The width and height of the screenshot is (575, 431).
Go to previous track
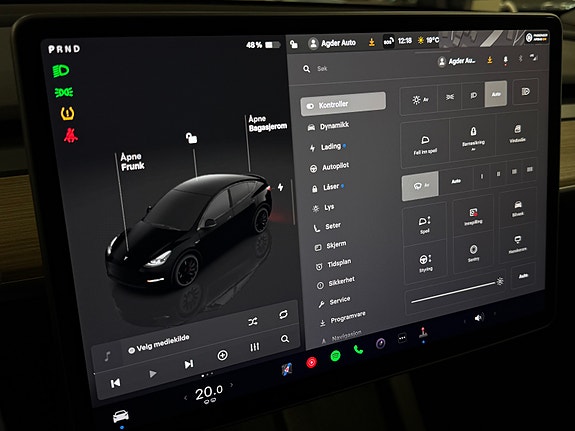point(116,383)
